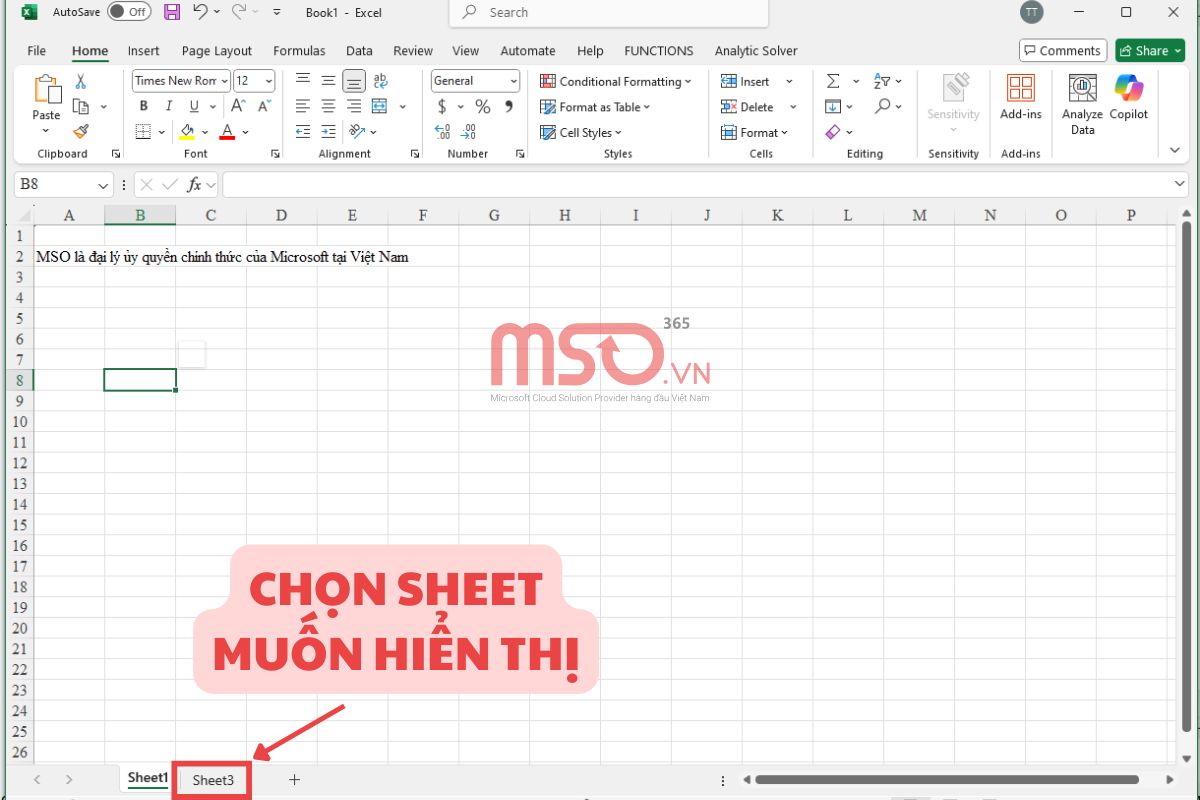The image size is (1200, 800).
Task: Click the Paste clipboard icon
Action: click(46, 90)
